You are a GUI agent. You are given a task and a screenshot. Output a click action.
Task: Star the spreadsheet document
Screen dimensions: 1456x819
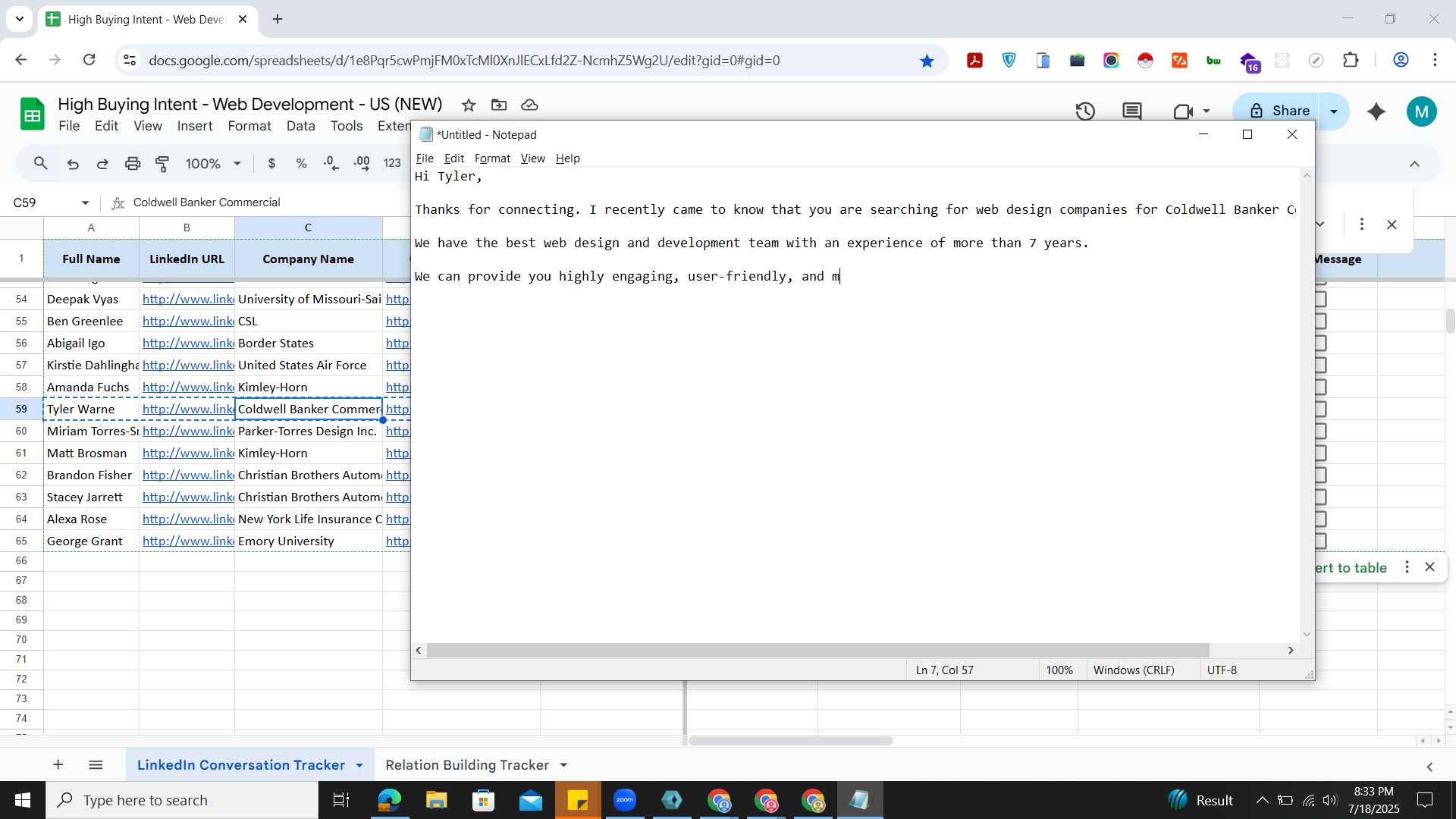469,105
